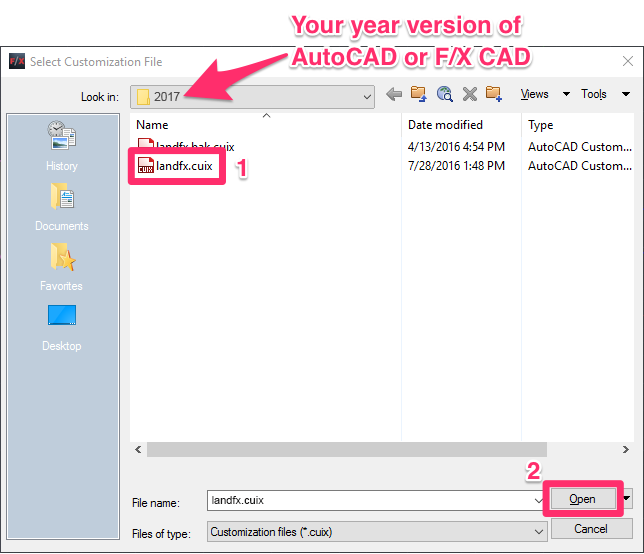Click the Open button
The width and height of the screenshot is (644, 554).
pos(582,499)
